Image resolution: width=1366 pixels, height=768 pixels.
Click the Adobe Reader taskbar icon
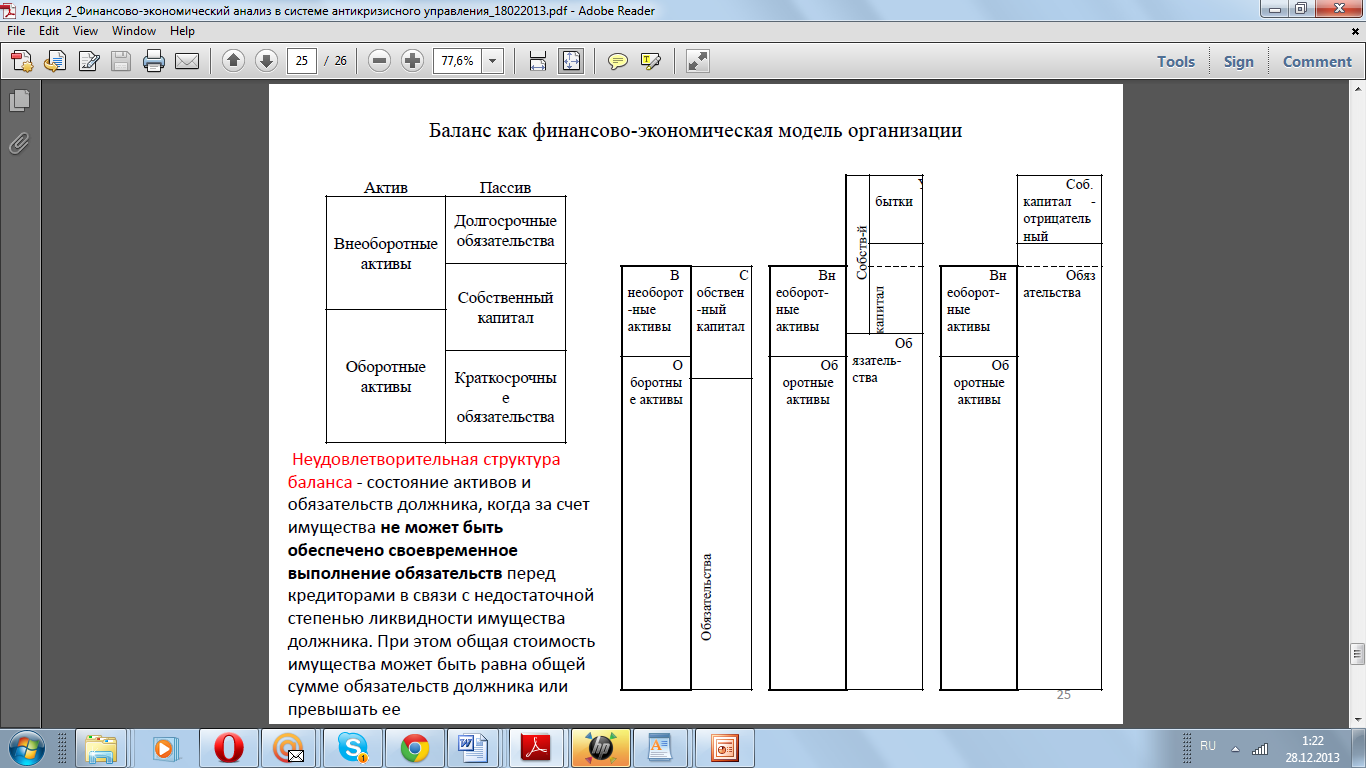pyautogui.click(x=538, y=748)
